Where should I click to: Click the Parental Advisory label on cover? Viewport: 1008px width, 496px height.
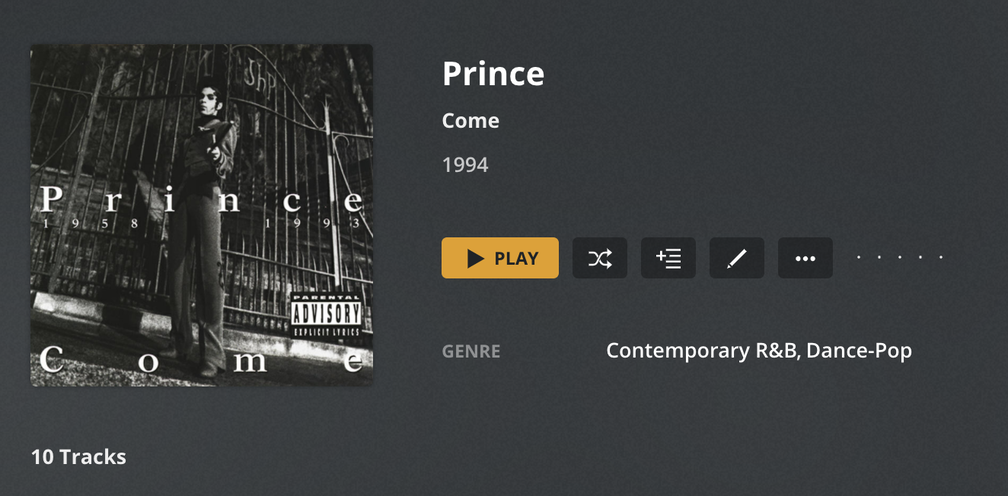(x=326, y=313)
